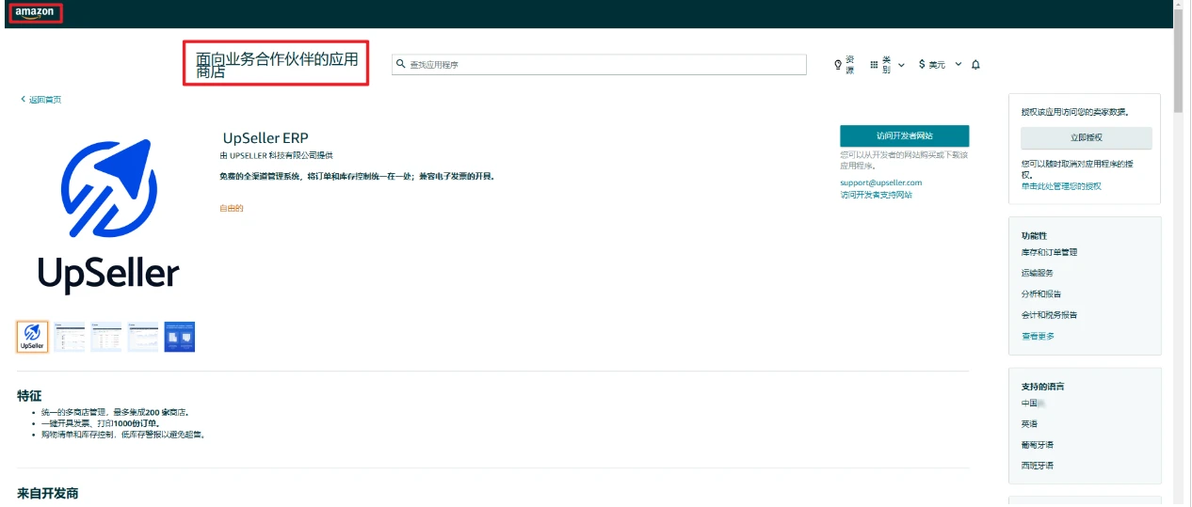Click 购物清单和库存控制 feature bullet
The width and height of the screenshot is (1192, 507).
(123, 435)
